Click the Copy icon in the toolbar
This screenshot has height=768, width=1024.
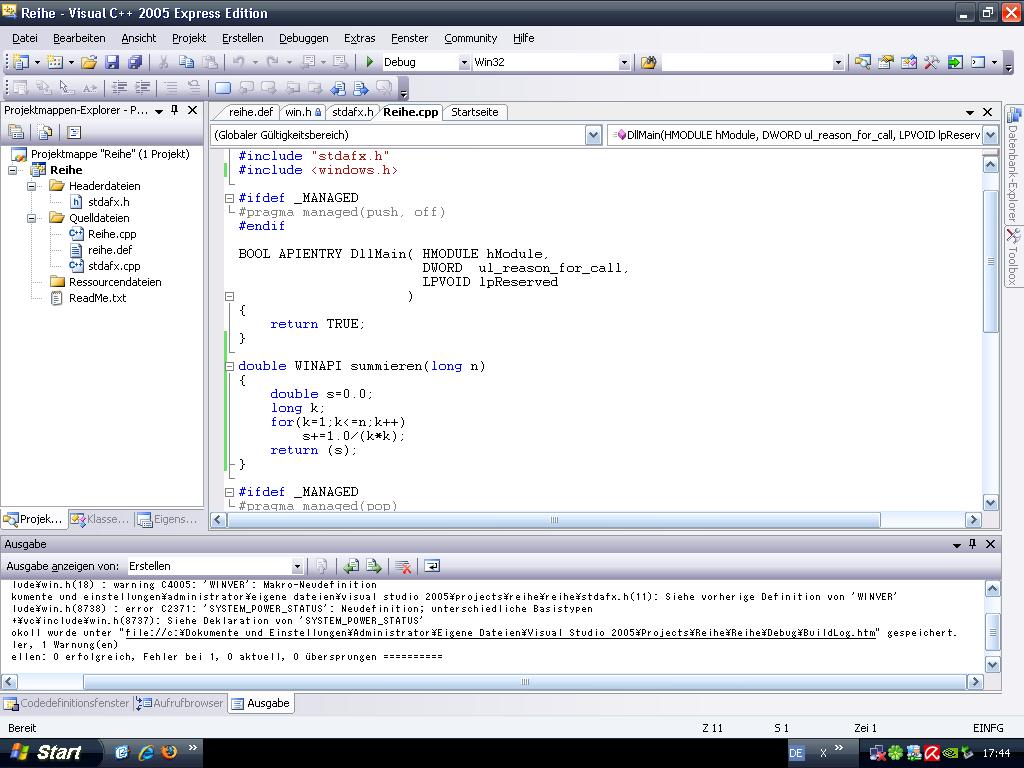coord(187,62)
